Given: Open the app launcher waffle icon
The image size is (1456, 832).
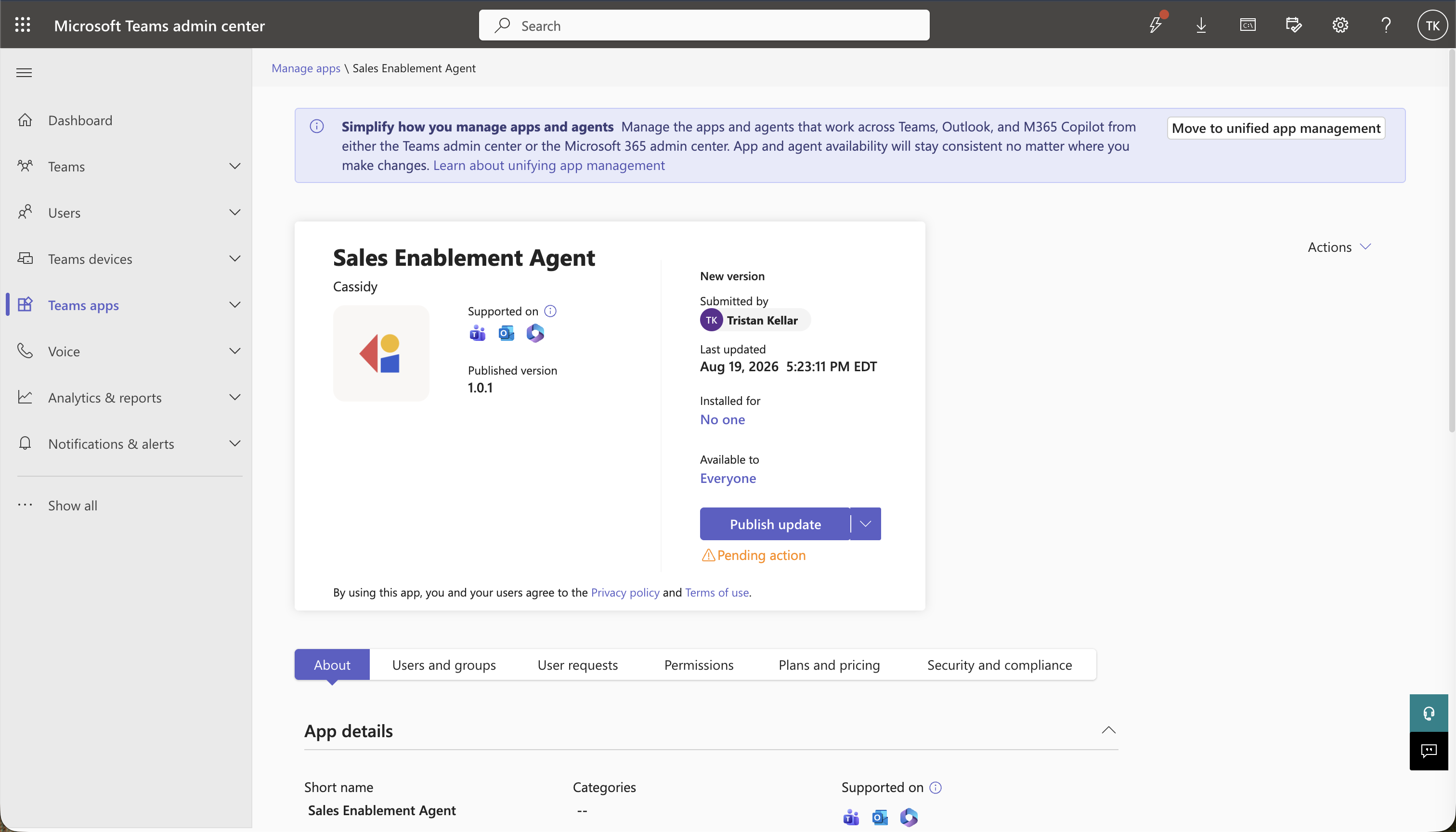Looking at the screenshot, I should (22, 25).
